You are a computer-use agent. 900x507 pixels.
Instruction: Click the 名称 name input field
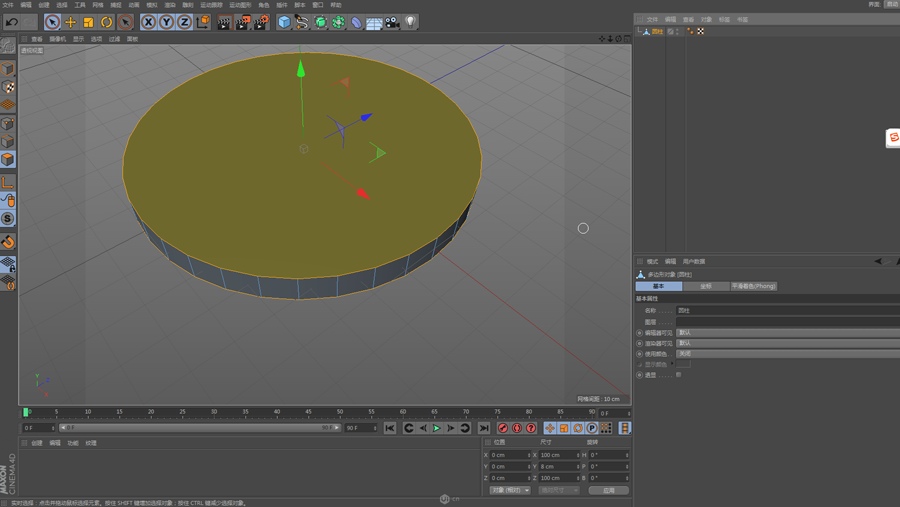tap(788, 311)
